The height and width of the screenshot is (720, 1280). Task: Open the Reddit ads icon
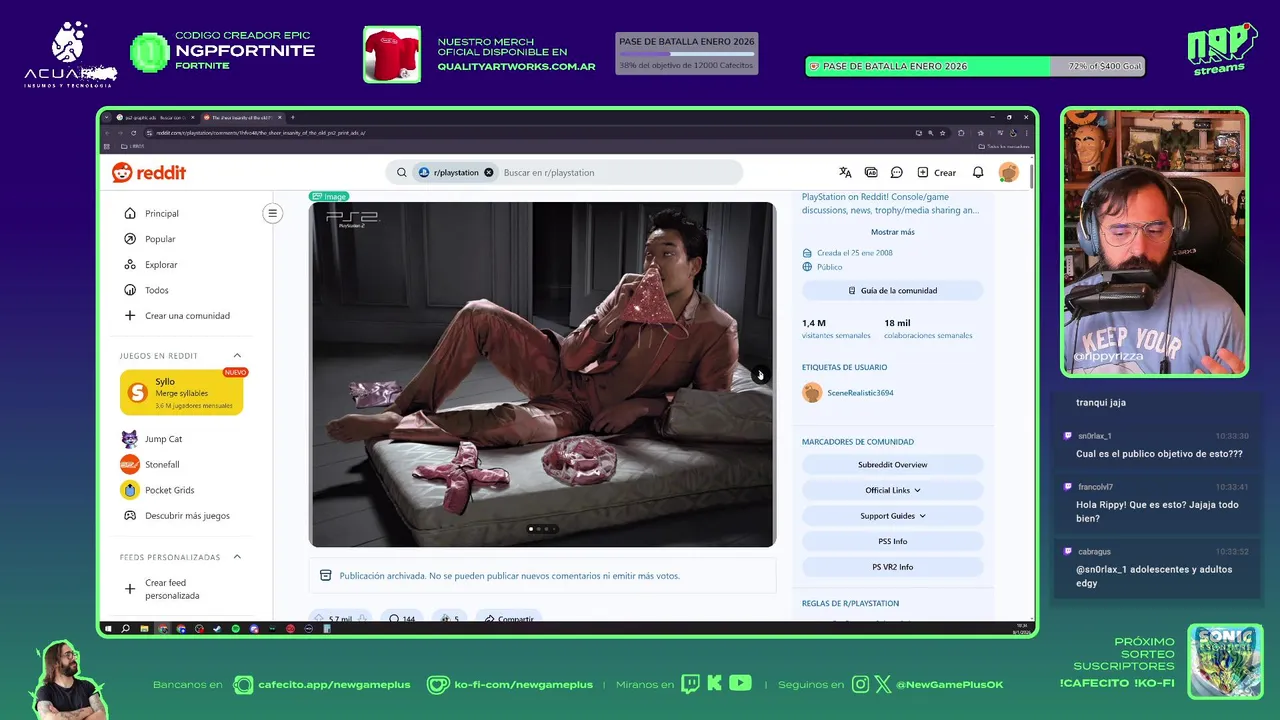click(871, 172)
